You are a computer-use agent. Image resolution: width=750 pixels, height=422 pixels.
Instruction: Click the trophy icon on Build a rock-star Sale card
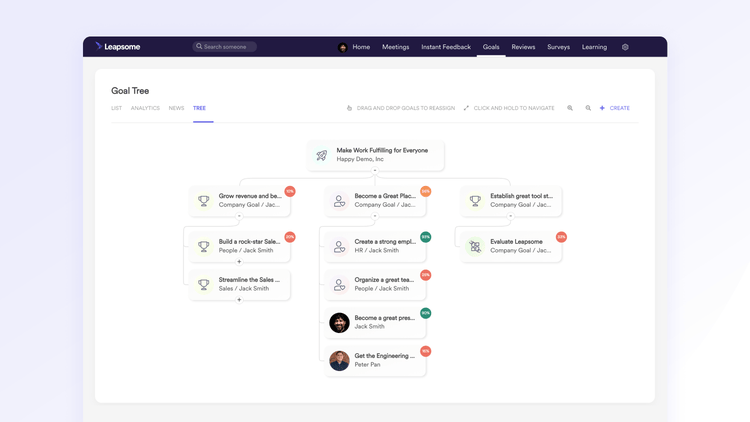pyautogui.click(x=204, y=246)
